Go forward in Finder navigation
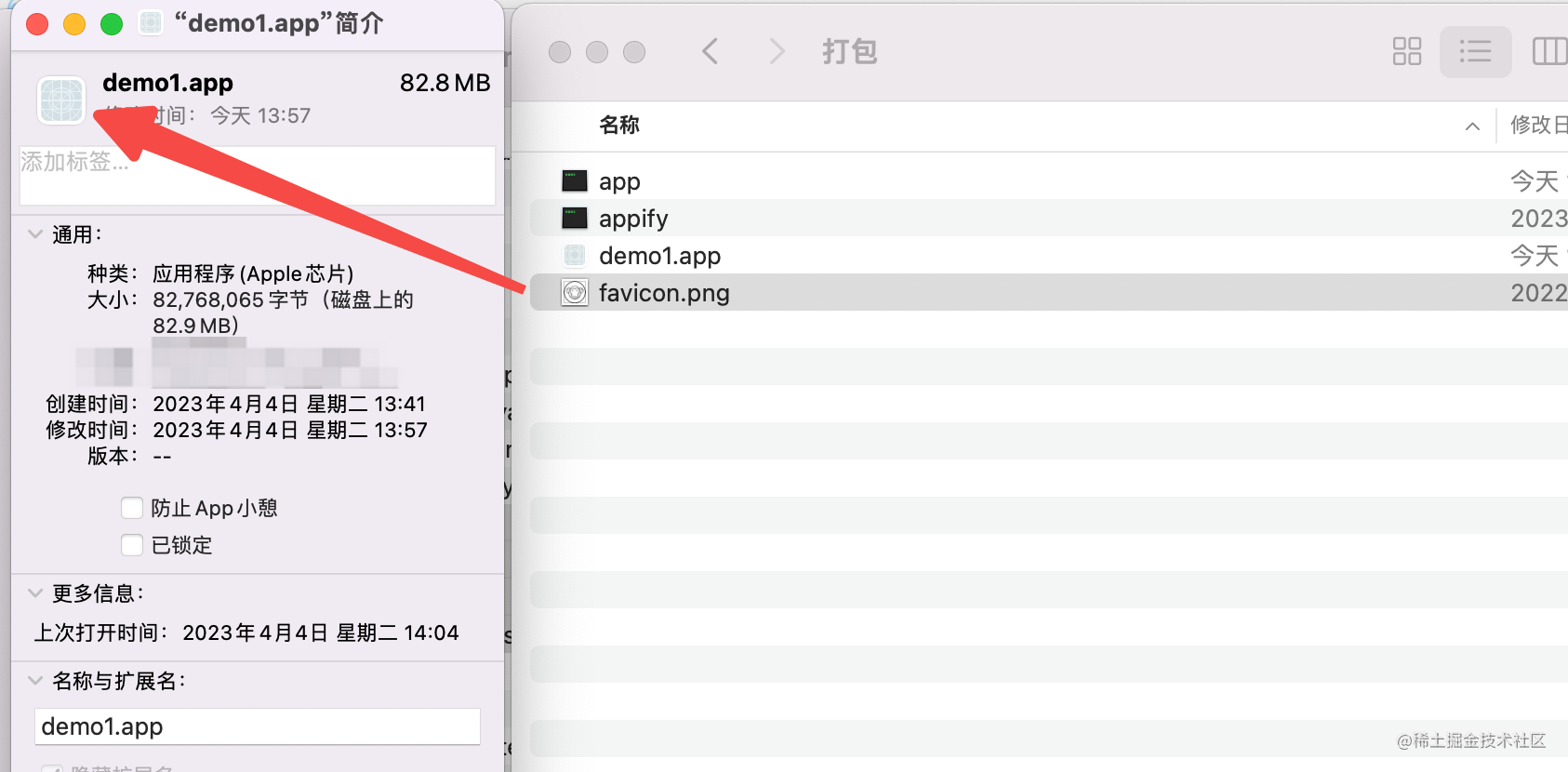The image size is (1568, 772). pyautogui.click(x=777, y=51)
